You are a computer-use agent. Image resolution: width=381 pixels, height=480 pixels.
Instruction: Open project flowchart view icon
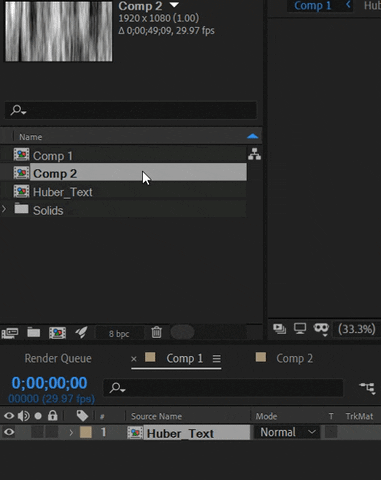tap(254, 154)
